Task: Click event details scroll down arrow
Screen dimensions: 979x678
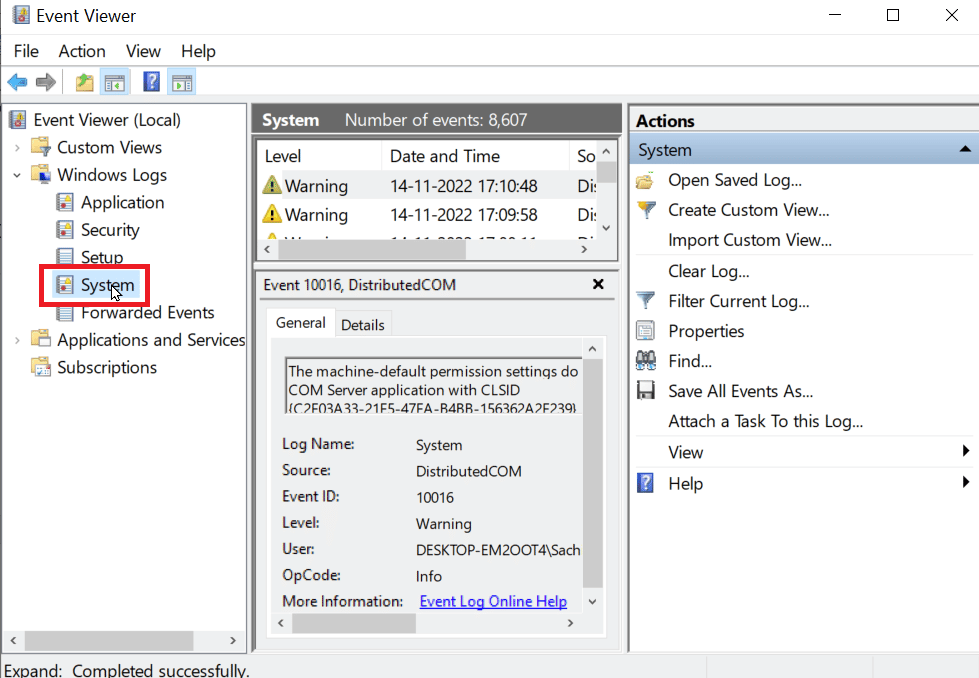Action: [x=593, y=602]
